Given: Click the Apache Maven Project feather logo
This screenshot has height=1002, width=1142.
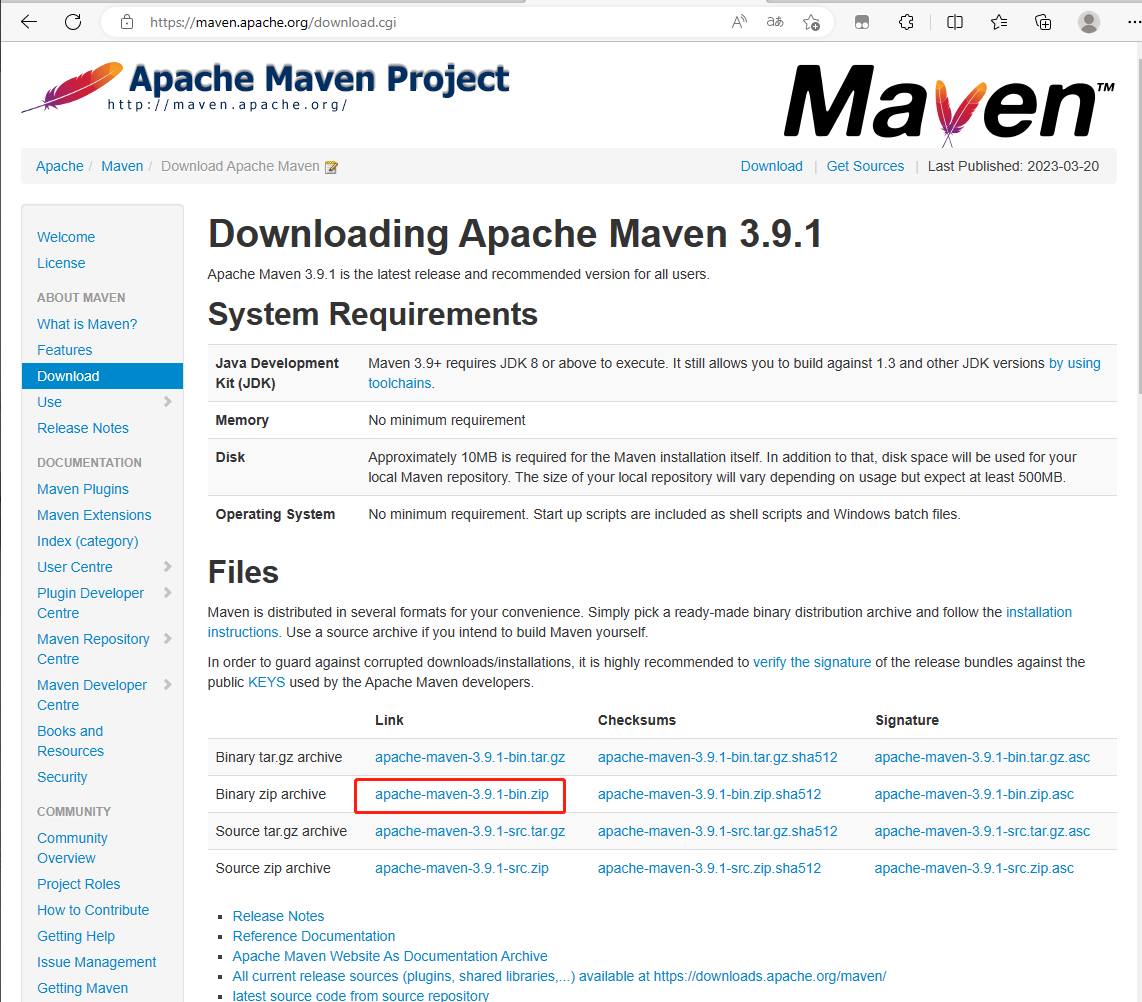Looking at the screenshot, I should [x=266, y=87].
